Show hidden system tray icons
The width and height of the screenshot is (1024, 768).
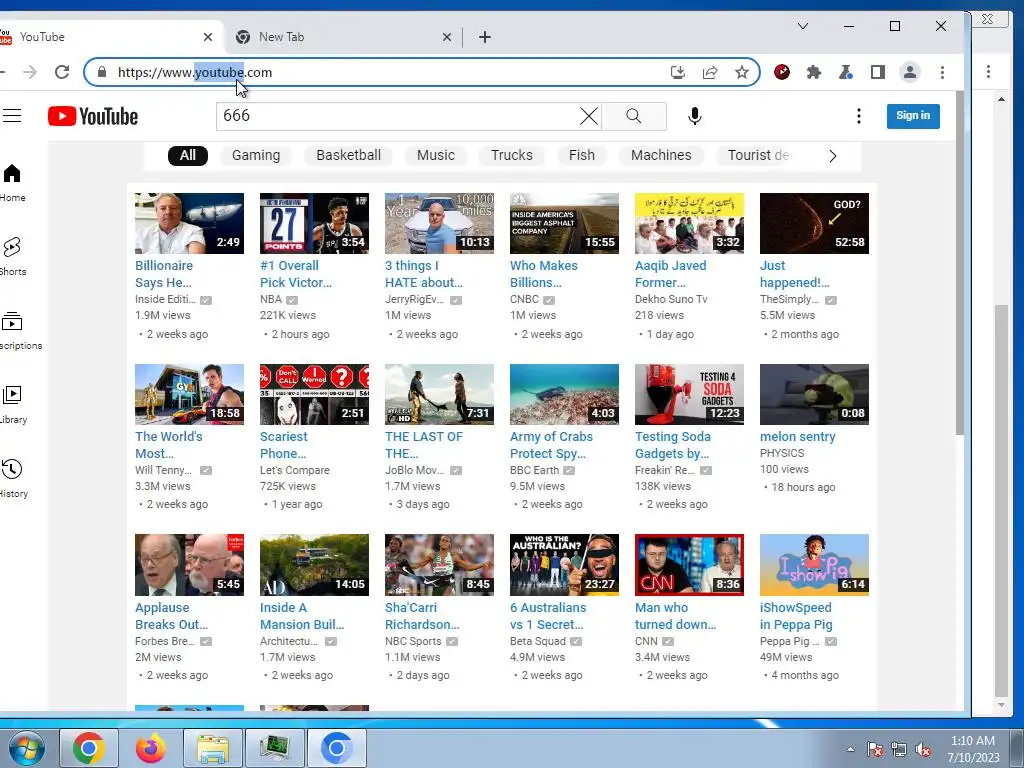850,749
